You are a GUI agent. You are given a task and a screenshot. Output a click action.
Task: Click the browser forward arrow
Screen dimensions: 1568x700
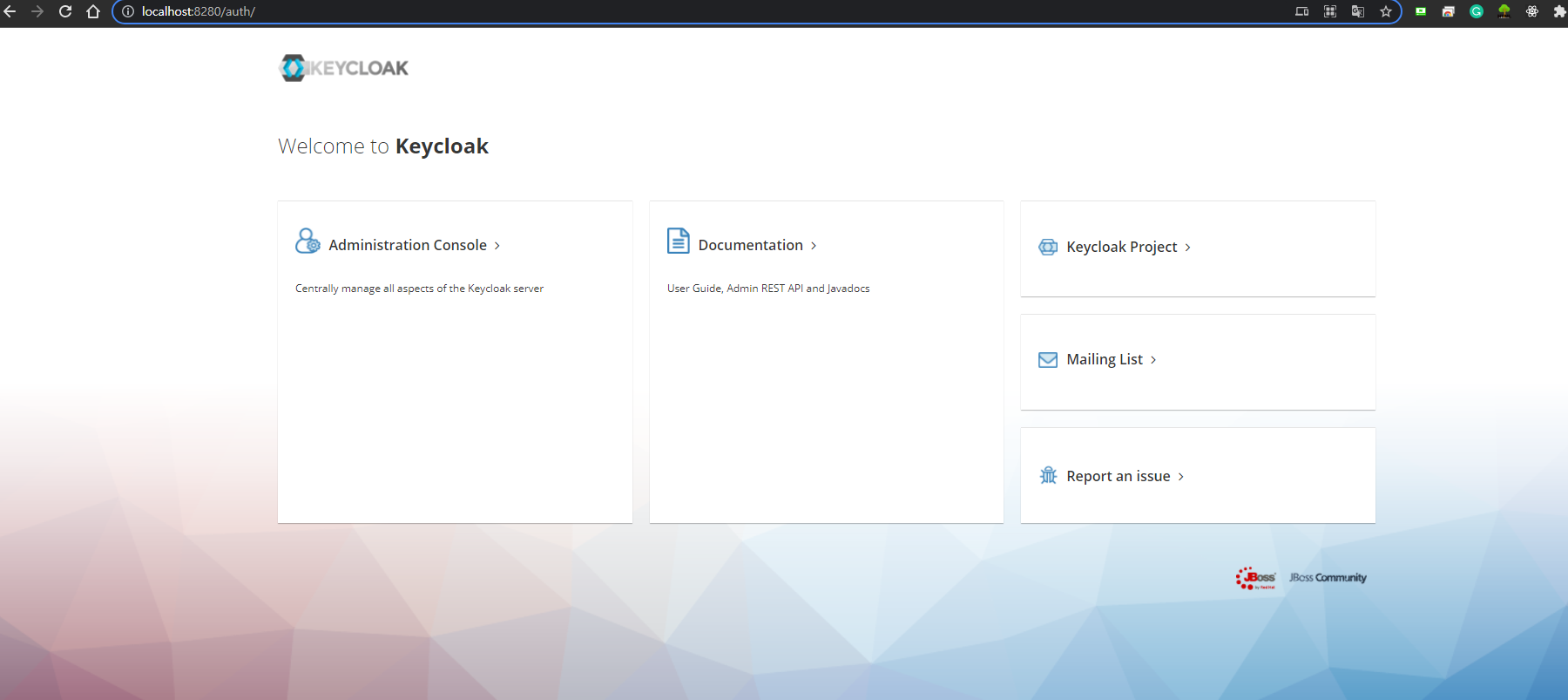37,11
